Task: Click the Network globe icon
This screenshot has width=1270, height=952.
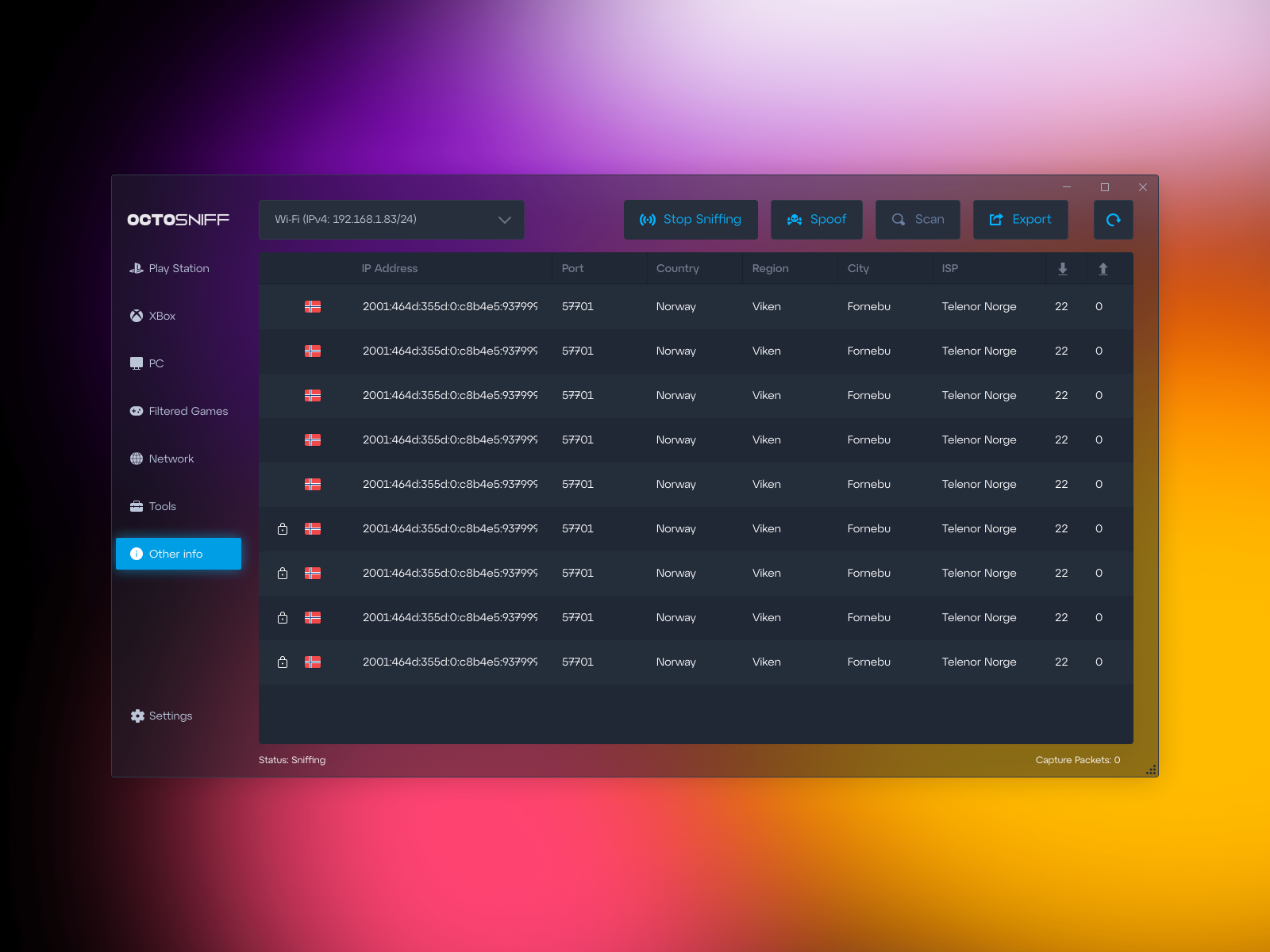Action: click(x=136, y=459)
